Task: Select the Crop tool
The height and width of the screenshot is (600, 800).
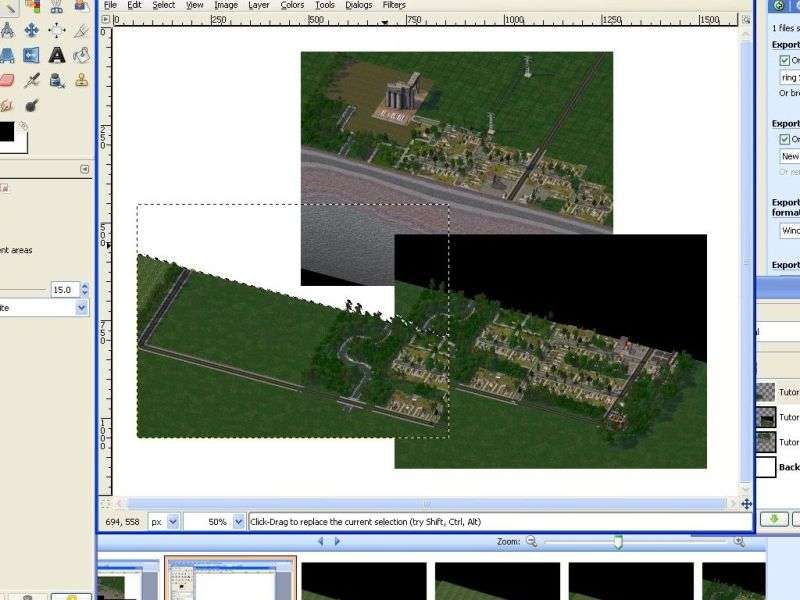Action: 81,31
